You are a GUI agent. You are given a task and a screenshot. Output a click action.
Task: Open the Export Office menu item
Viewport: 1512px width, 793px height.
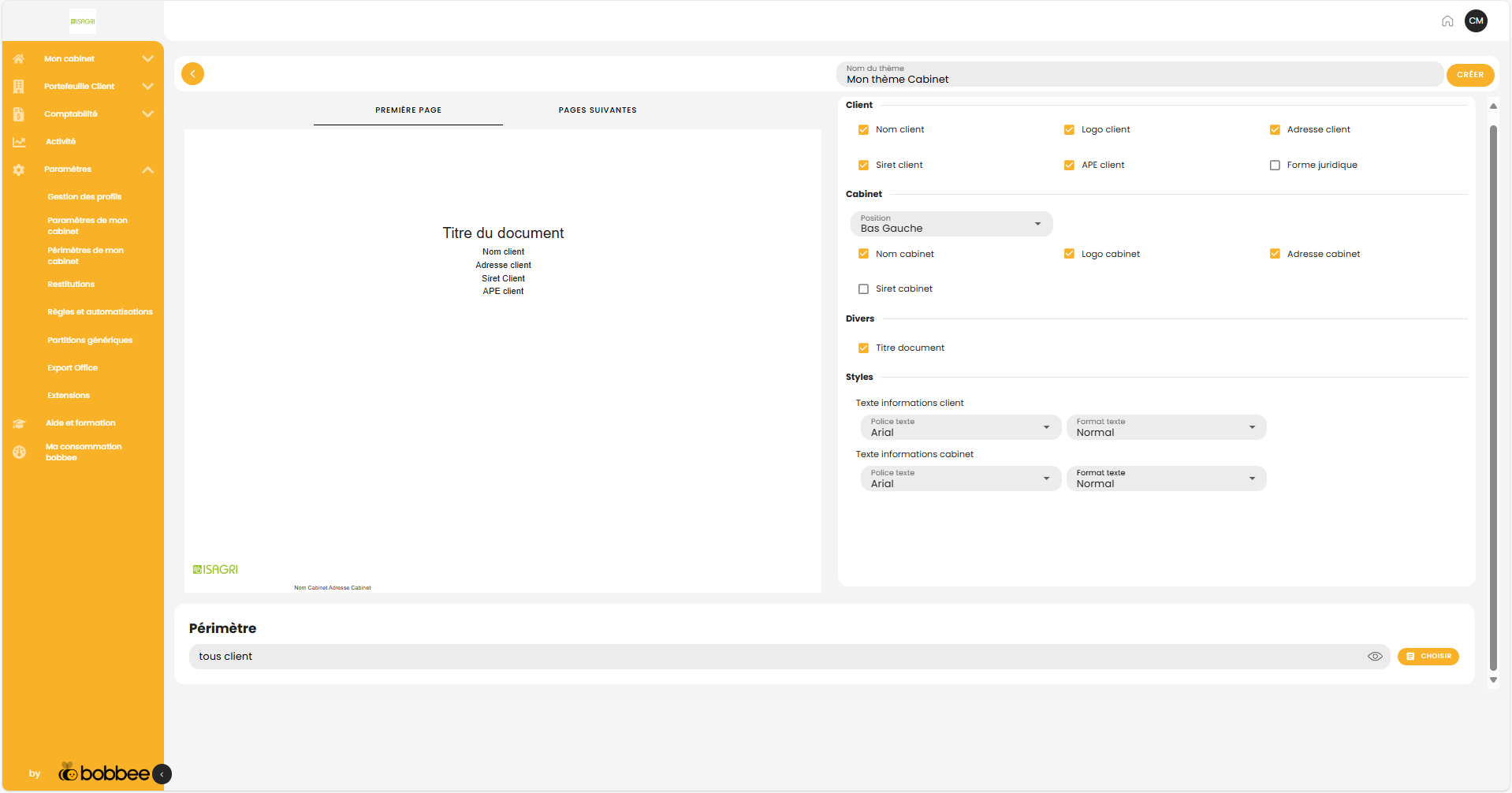pyautogui.click(x=73, y=368)
